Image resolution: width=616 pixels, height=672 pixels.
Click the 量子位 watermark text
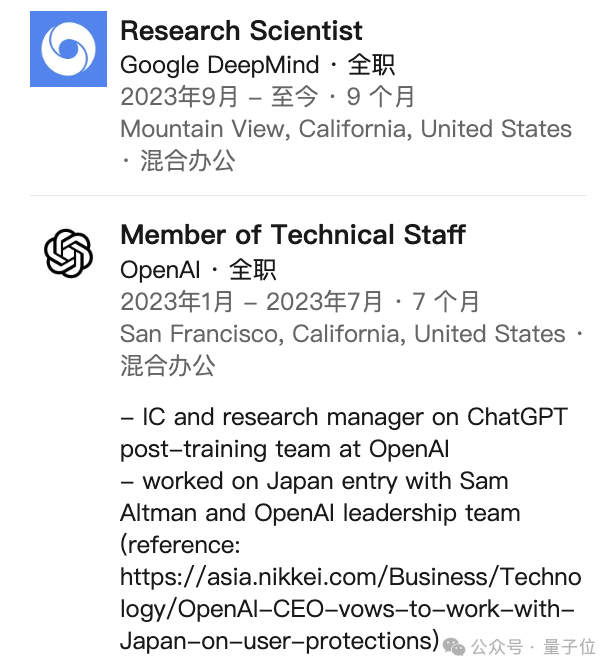click(569, 647)
